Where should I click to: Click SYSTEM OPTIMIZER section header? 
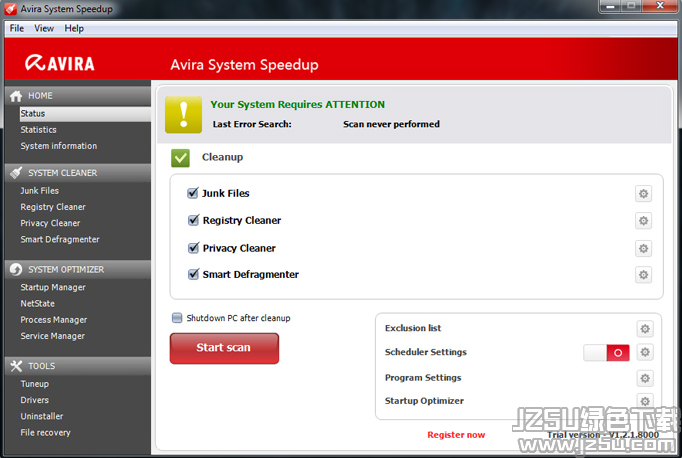click(78, 270)
